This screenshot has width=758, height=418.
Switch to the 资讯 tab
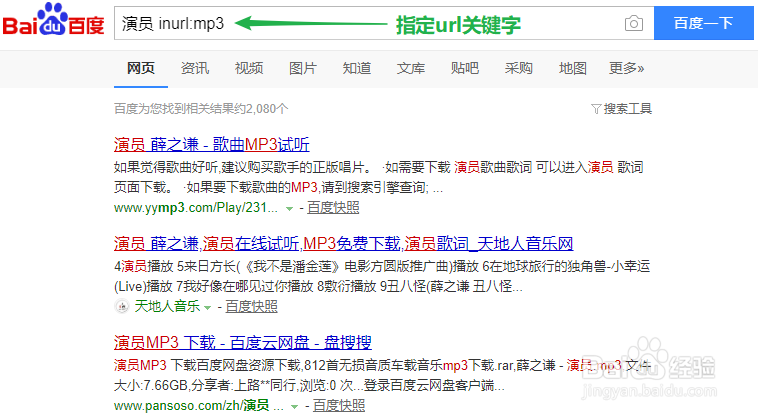pyautogui.click(x=195, y=69)
